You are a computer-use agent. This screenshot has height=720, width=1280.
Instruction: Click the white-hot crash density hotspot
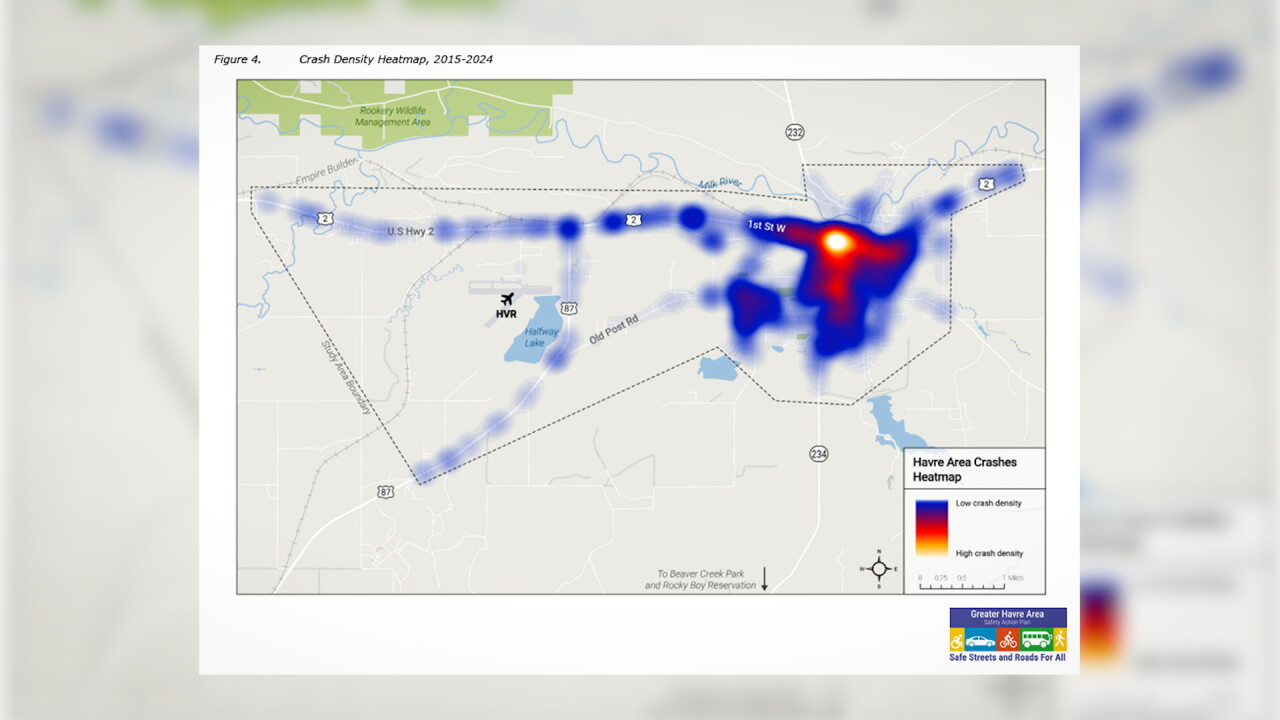(x=837, y=241)
